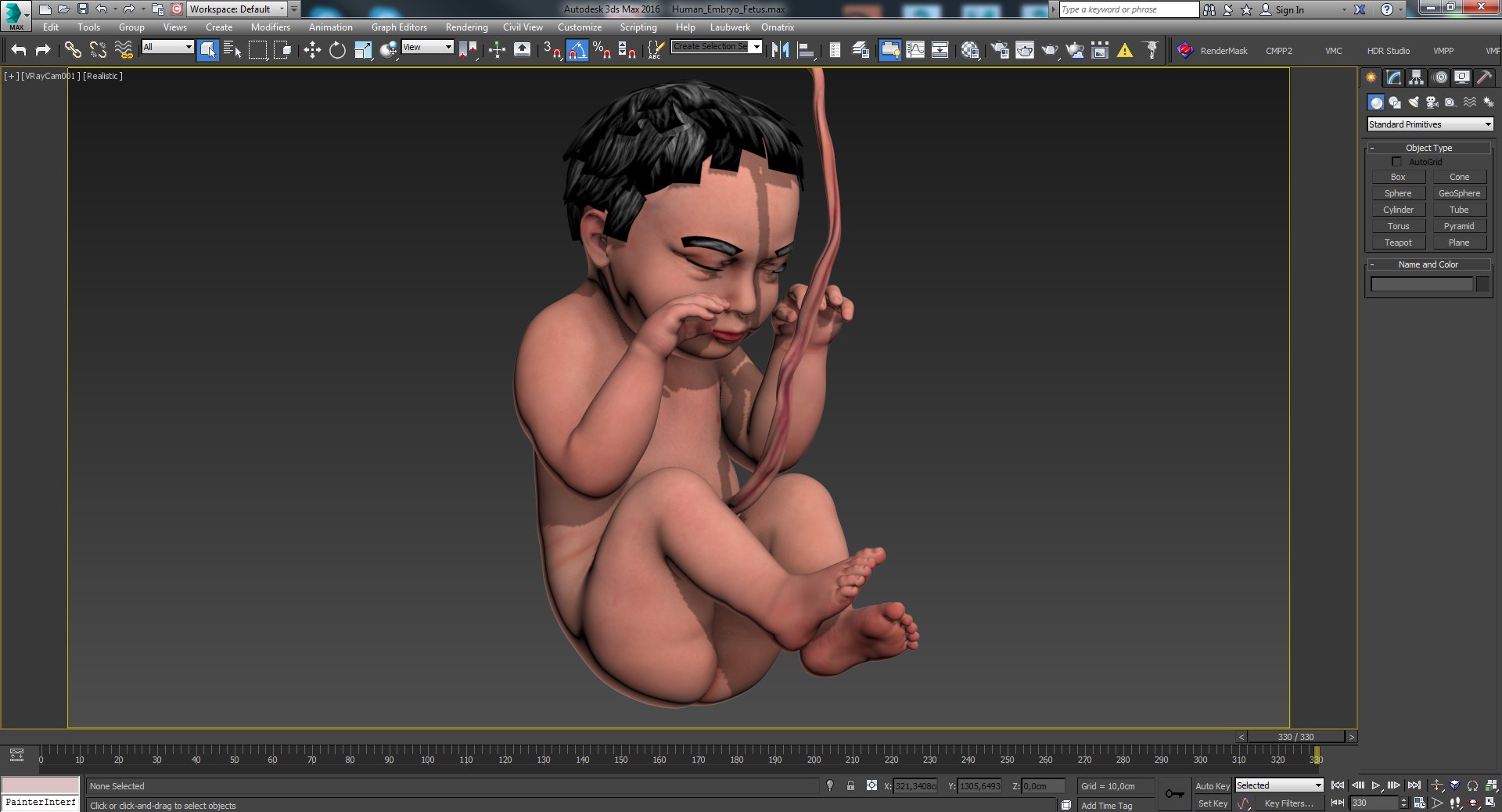Click the GeoSphere primitive button
1502x812 pixels.
(x=1459, y=193)
